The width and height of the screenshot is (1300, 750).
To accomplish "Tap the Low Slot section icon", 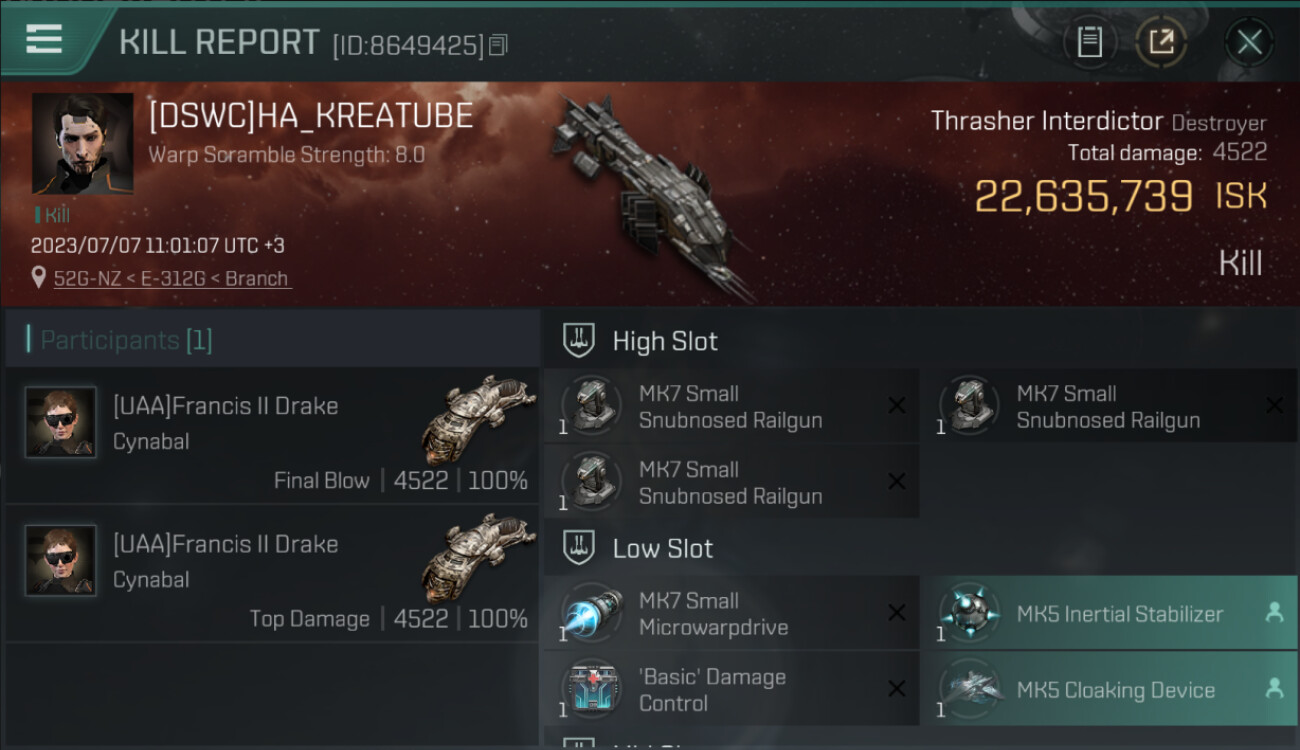I will pyautogui.click(x=579, y=547).
